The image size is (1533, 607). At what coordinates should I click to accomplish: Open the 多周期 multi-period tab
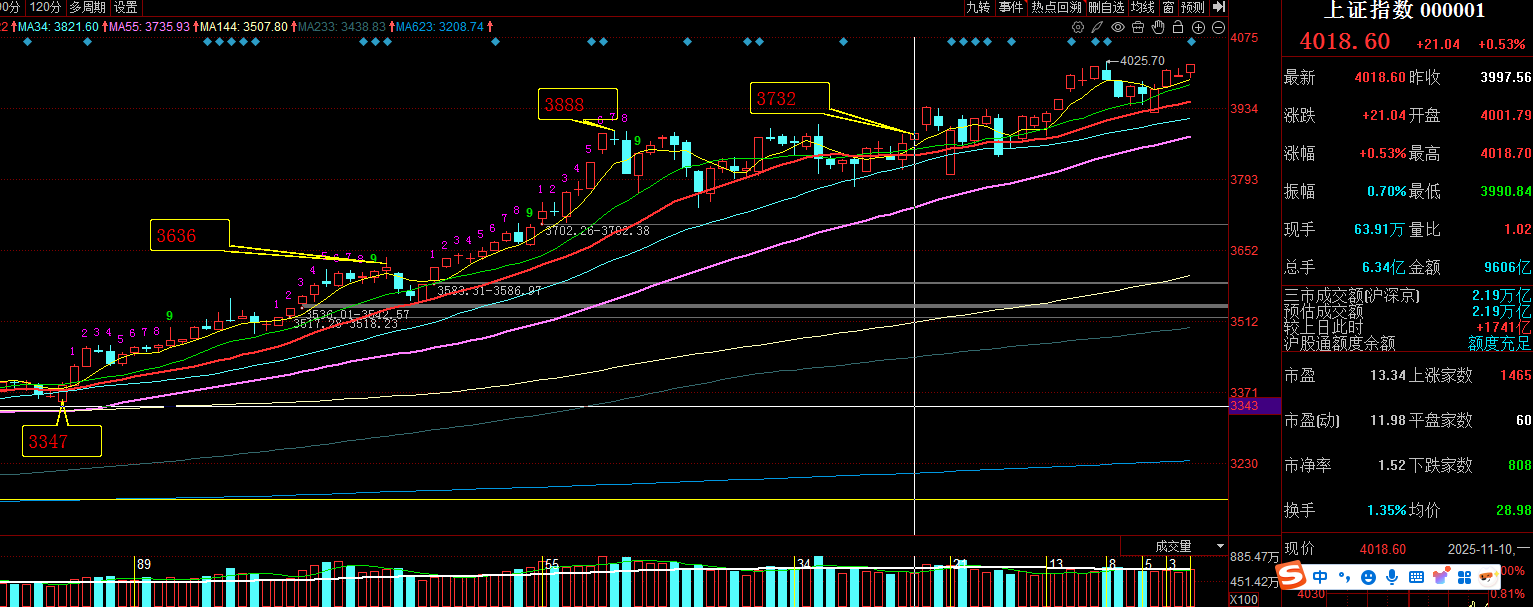pos(88,7)
